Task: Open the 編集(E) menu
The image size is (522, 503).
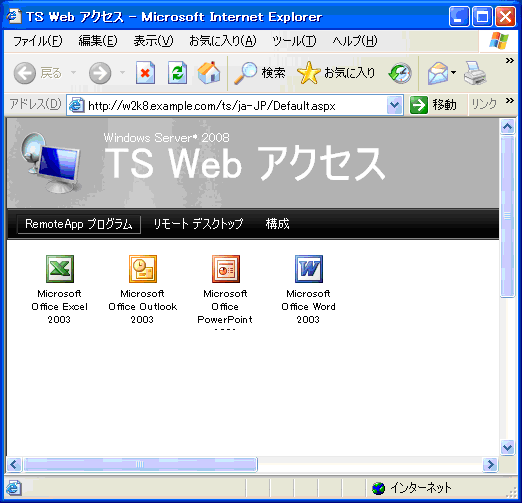Action: click(x=98, y=41)
